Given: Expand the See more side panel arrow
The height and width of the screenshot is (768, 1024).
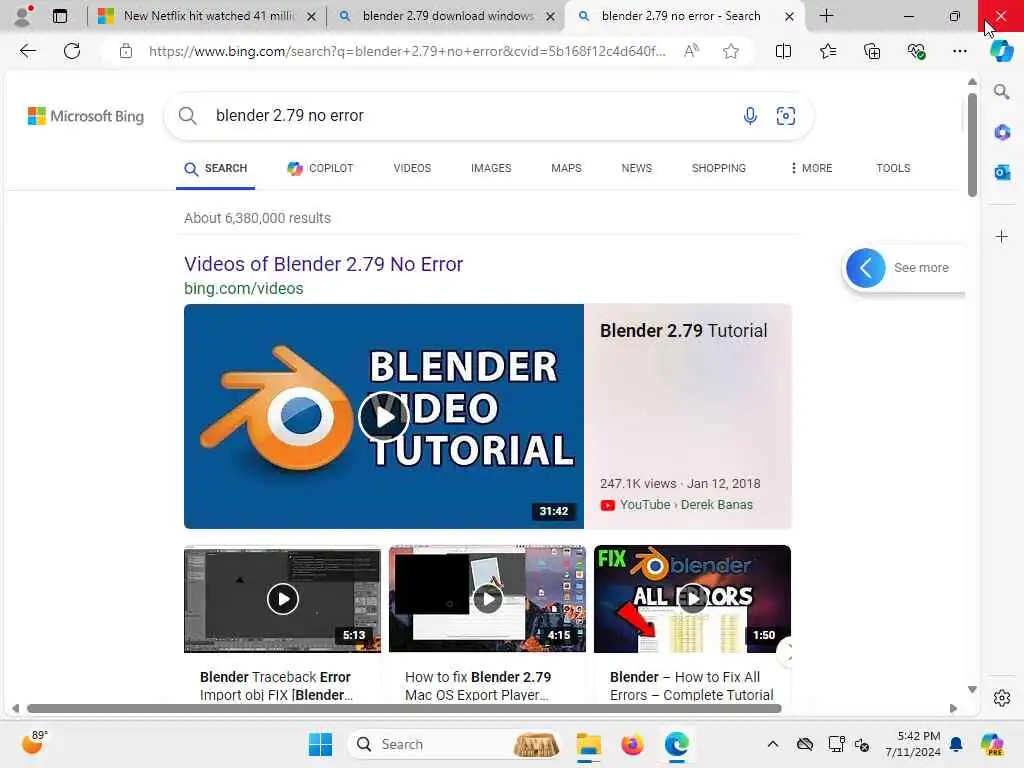Looking at the screenshot, I should (x=865, y=268).
